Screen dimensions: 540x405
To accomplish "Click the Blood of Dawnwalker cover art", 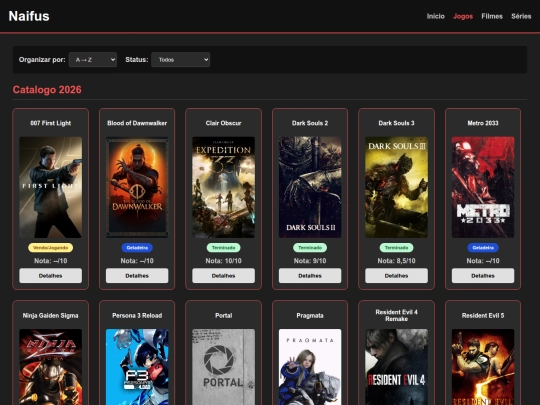I will 137,187.
